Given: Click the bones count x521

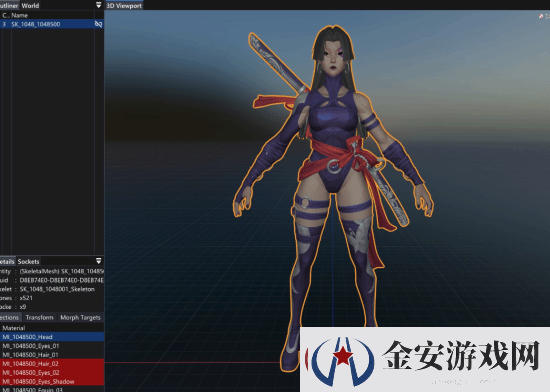Looking at the screenshot, I should tap(26, 298).
